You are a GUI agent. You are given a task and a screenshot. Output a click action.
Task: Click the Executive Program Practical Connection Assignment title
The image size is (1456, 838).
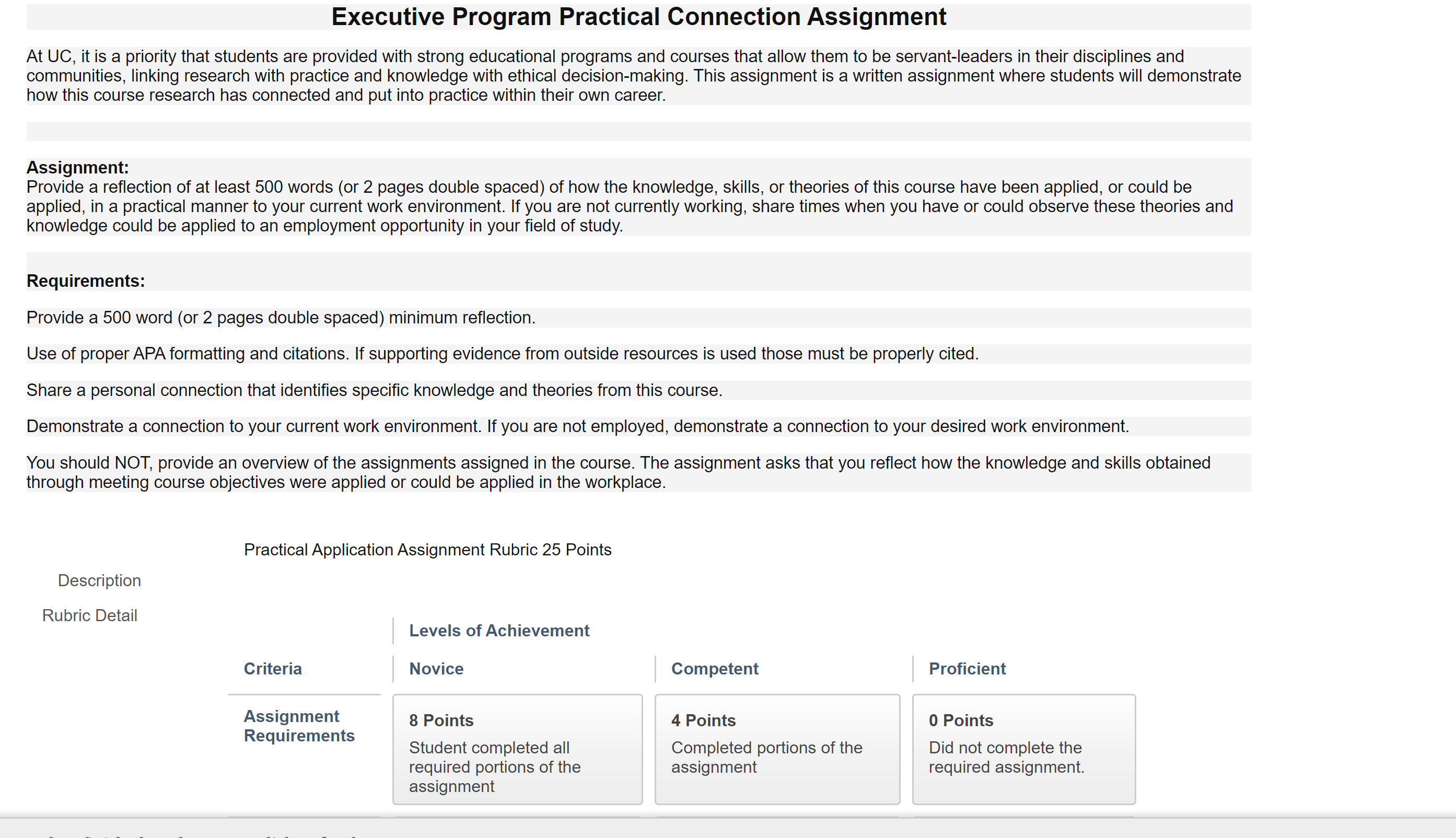click(x=638, y=17)
